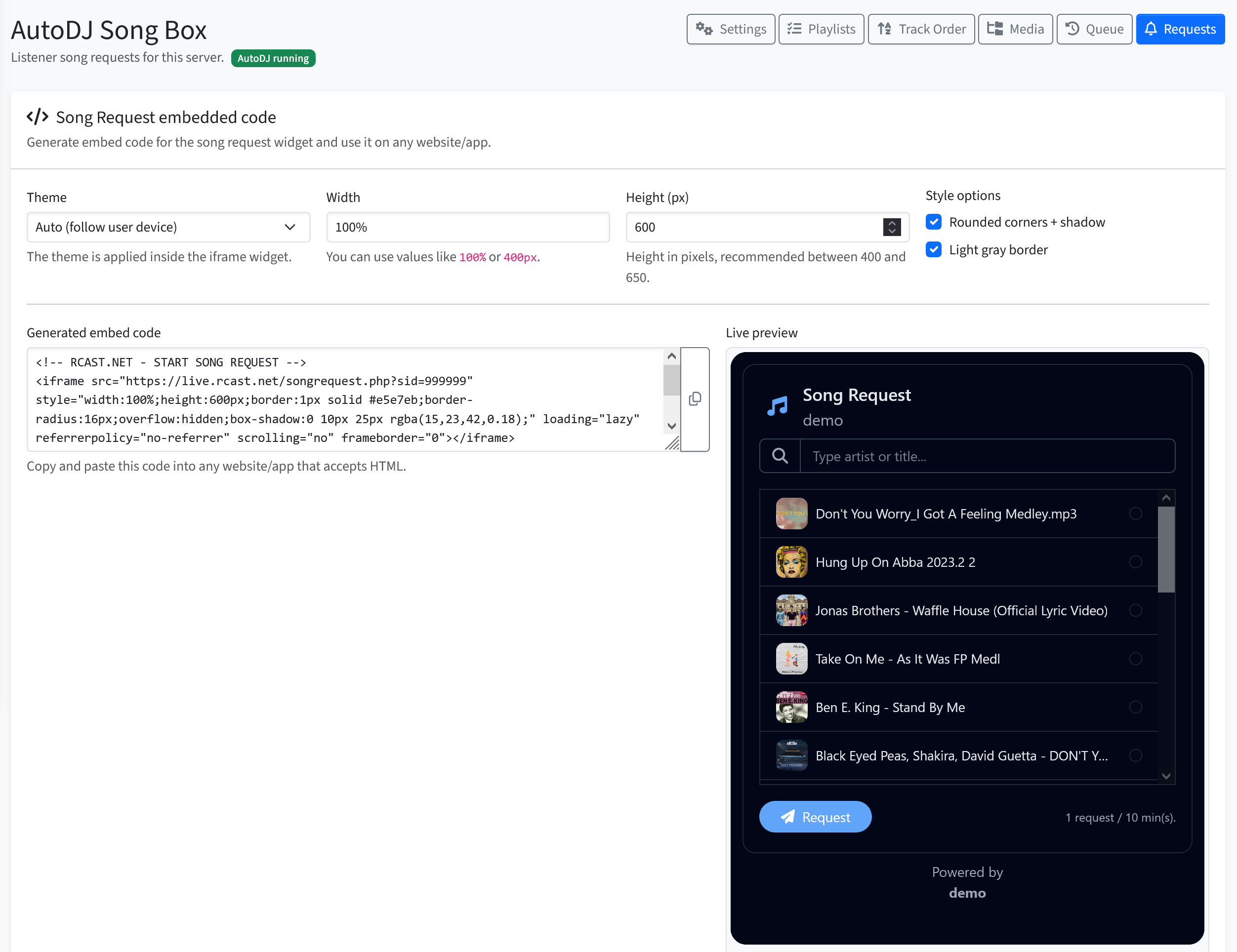Open the Playlists section
The height and width of the screenshot is (952, 1237).
[x=821, y=29]
